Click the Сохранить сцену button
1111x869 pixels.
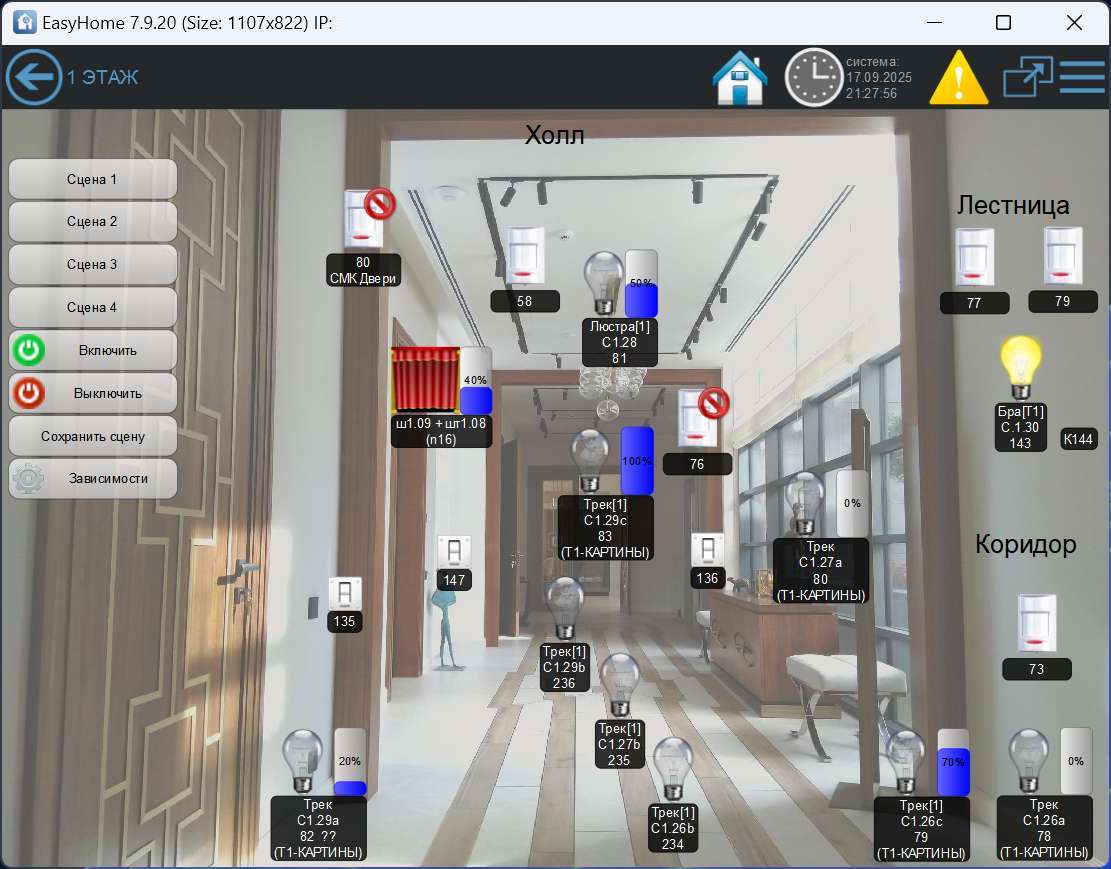click(92, 435)
